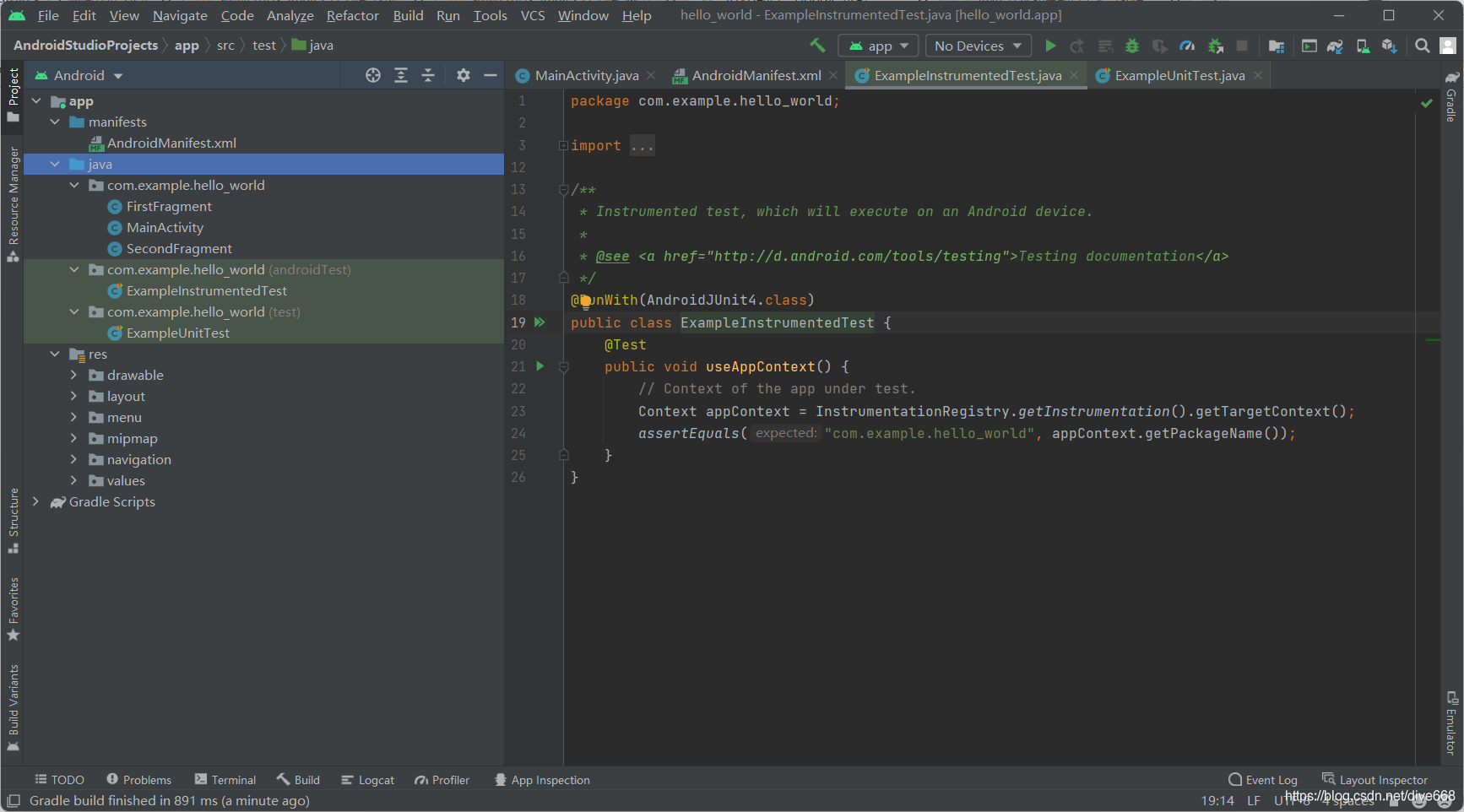The height and width of the screenshot is (812, 1464).
Task: Click the import fold region marker
Action: coord(563,145)
